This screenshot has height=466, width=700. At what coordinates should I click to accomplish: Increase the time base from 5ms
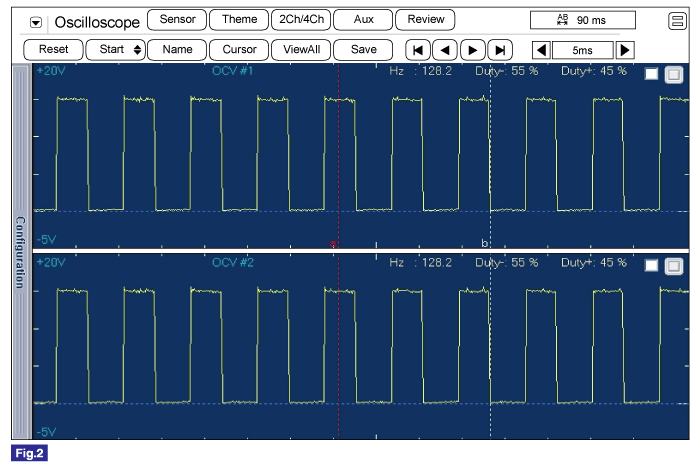pos(625,50)
